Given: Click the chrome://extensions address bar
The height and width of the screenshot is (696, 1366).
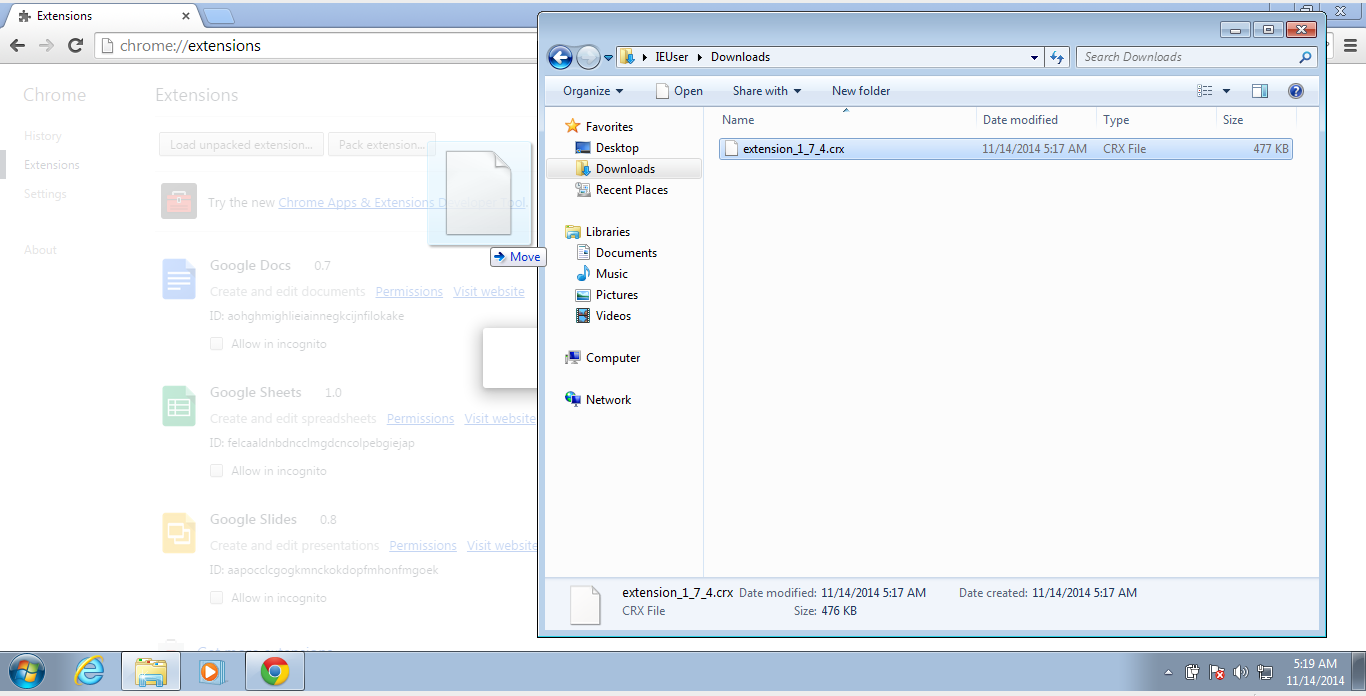Looking at the screenshot, I should click(318, 46).
